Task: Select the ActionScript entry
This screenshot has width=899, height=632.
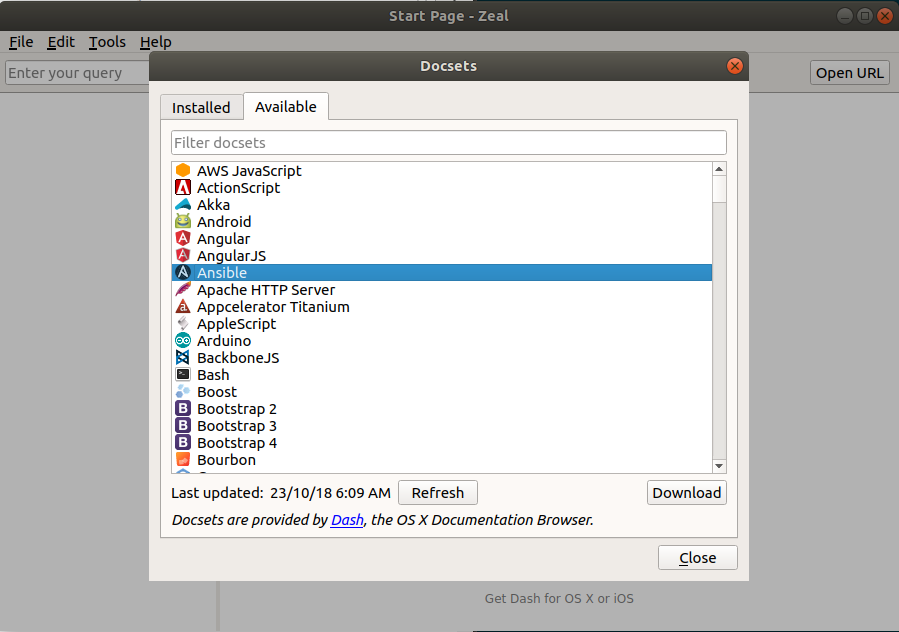Action: [x=441, y=188]
